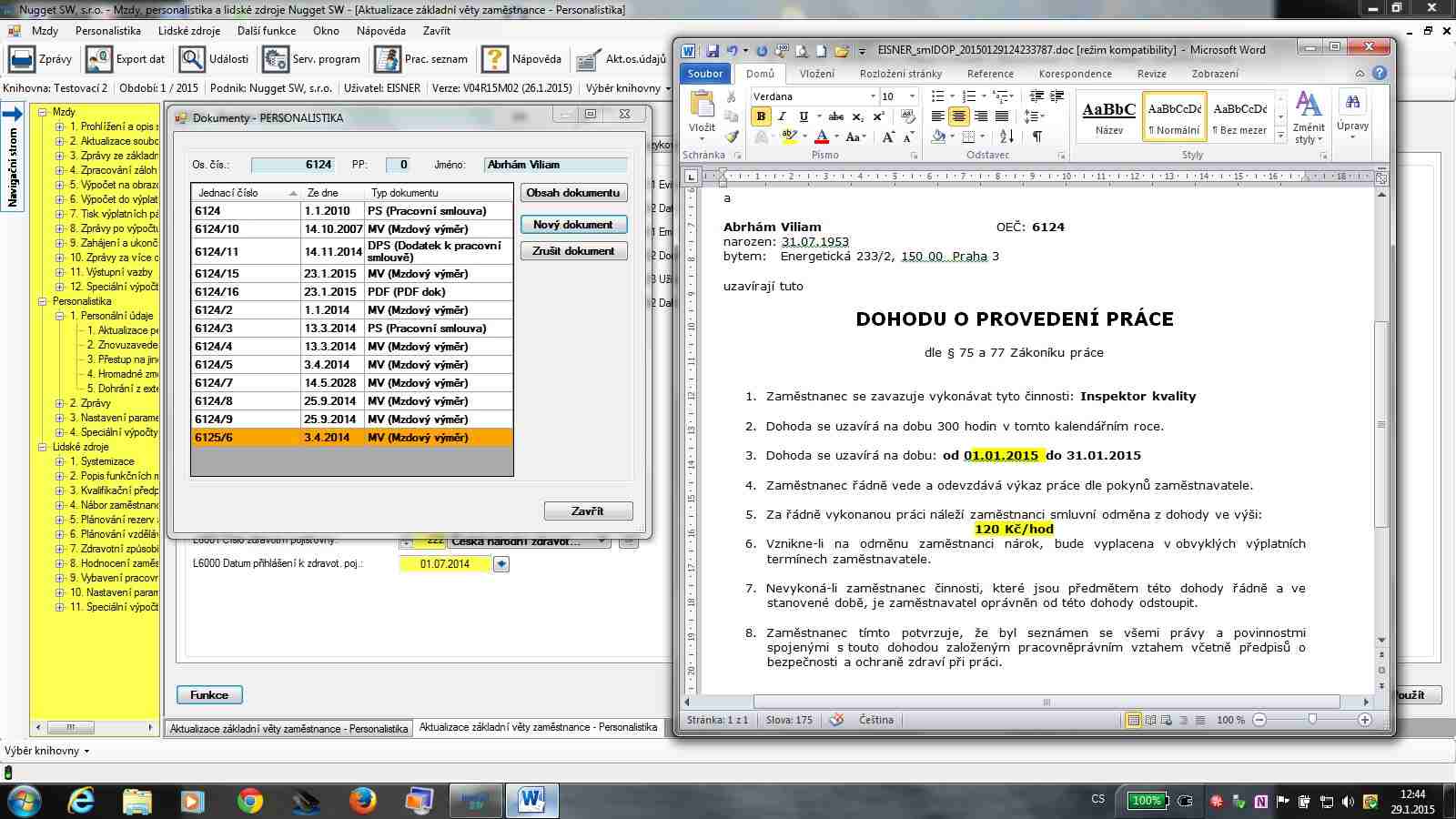Click the spell check icon in Word status bar

click(x=836, y=720)
